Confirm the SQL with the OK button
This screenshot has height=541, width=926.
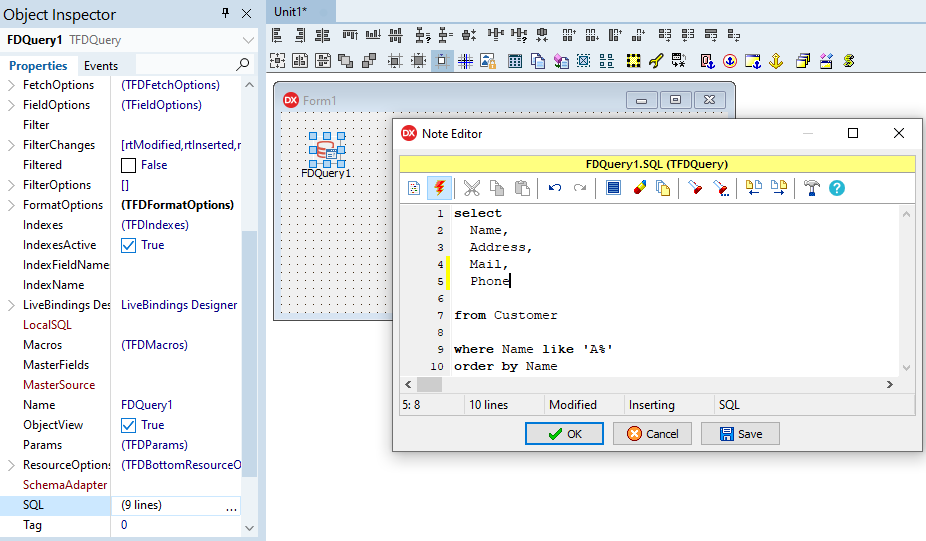(x=564, y=434)
